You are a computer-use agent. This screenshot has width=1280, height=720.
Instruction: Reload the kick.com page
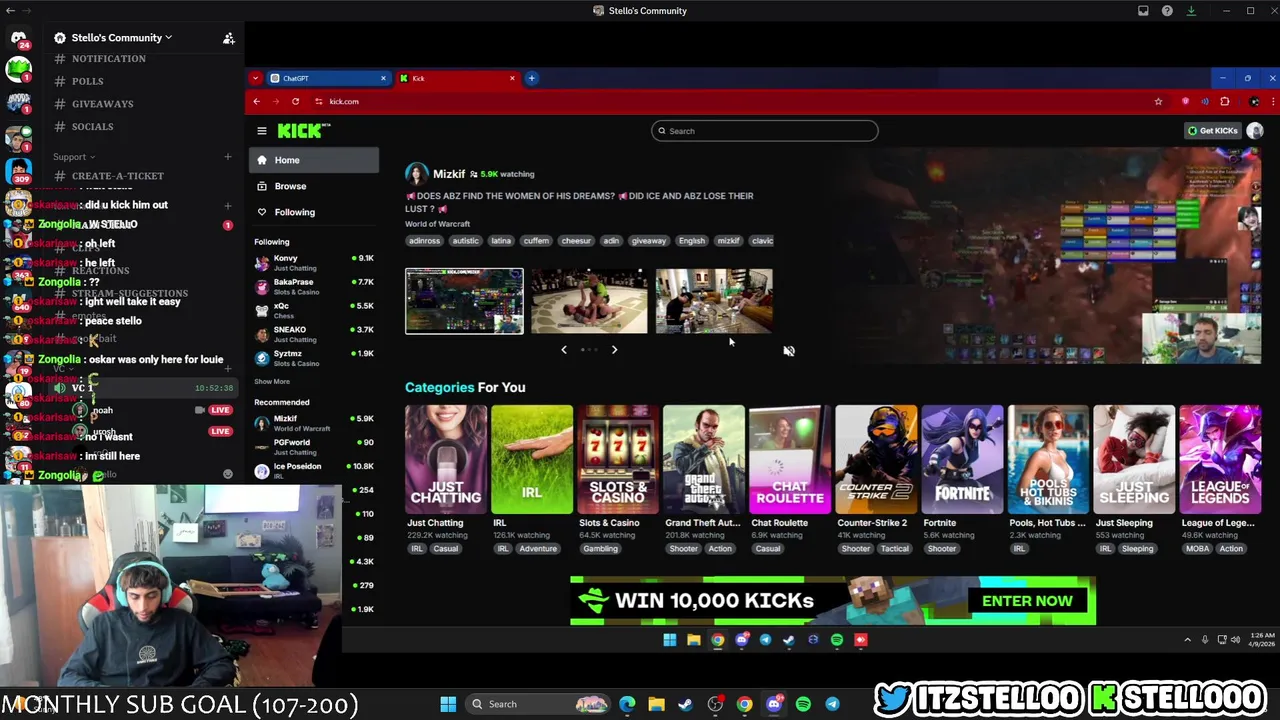(x=295, y=101)
